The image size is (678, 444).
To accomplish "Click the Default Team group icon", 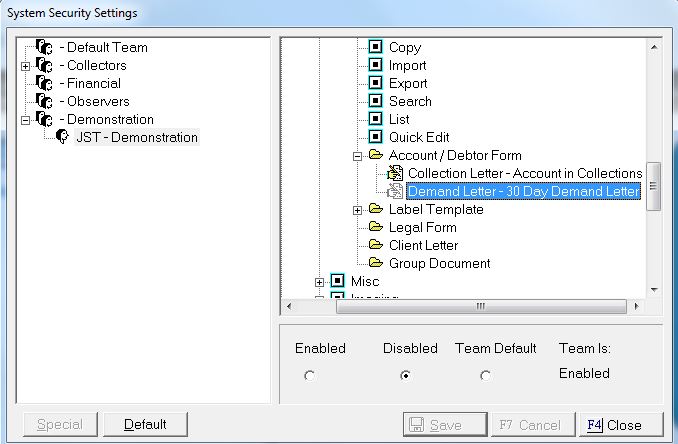I will tap(43, 47).
